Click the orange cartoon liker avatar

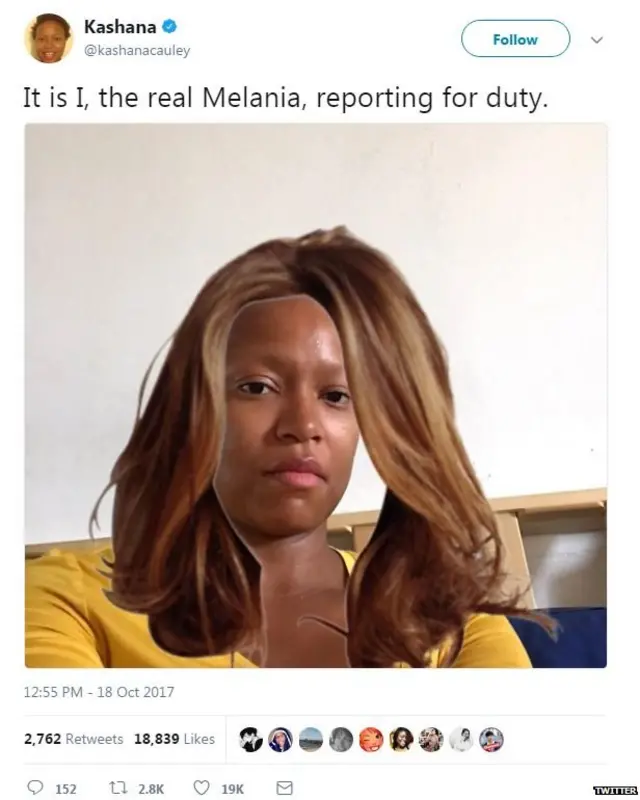pyautogui.click(x=371, y=739)
